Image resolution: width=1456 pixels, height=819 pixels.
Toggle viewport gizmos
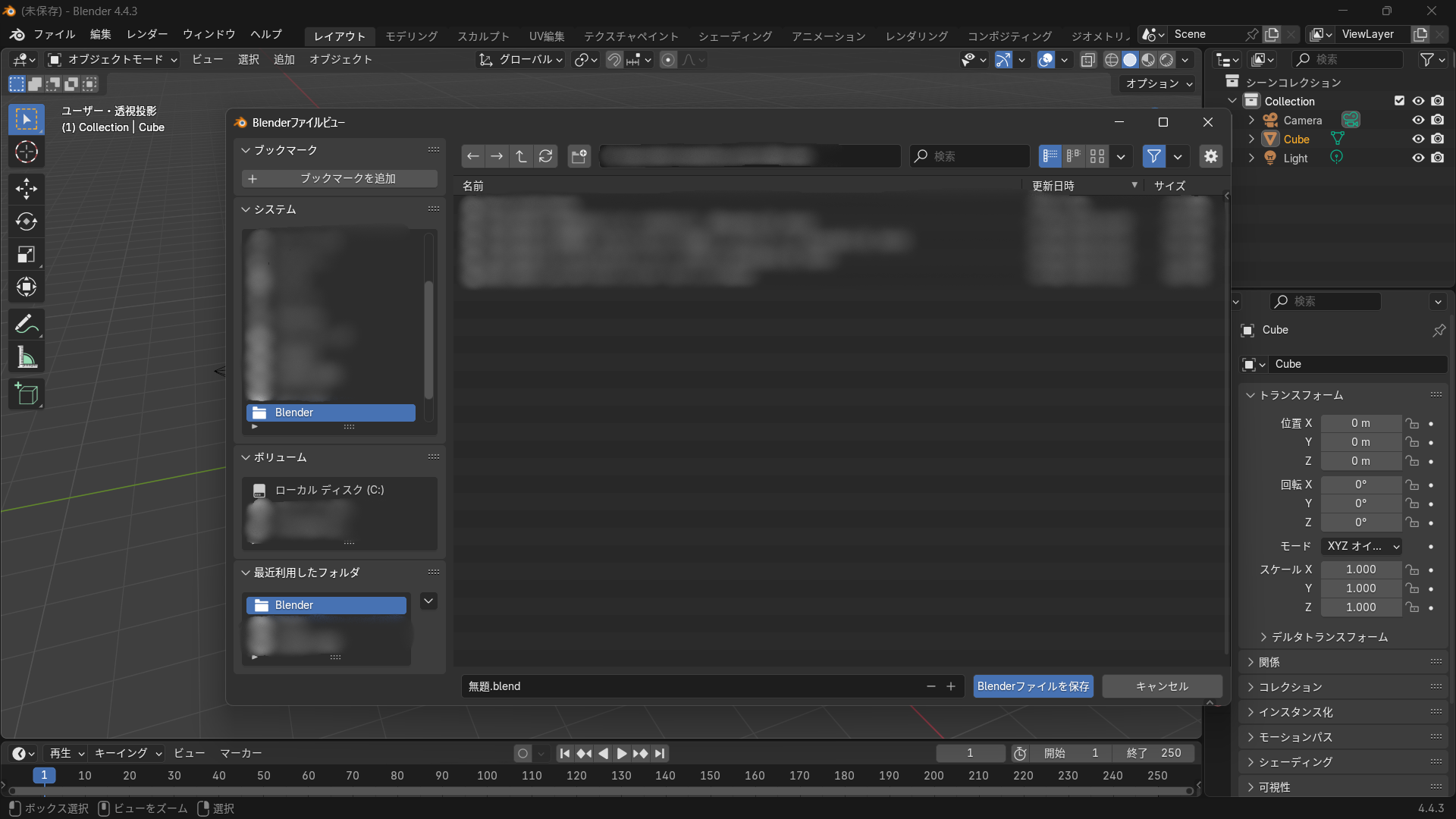(1003, 60)
